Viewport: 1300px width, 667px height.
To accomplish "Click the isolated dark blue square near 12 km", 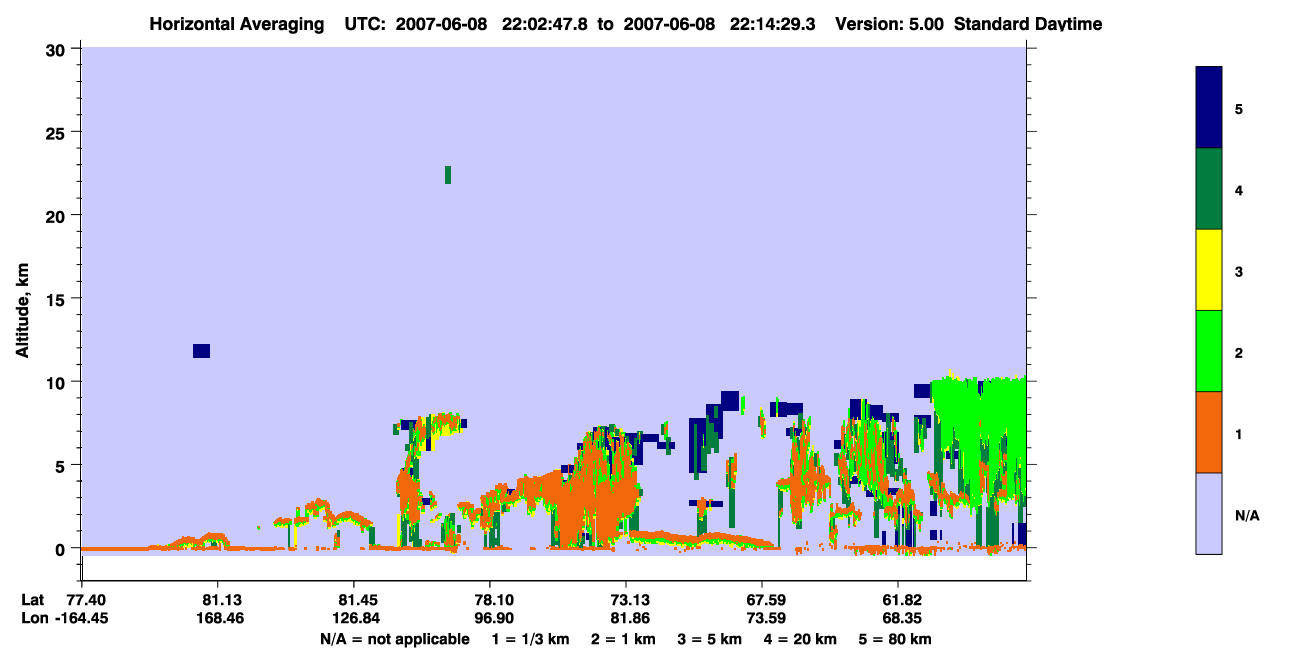I will pos(201,351).
